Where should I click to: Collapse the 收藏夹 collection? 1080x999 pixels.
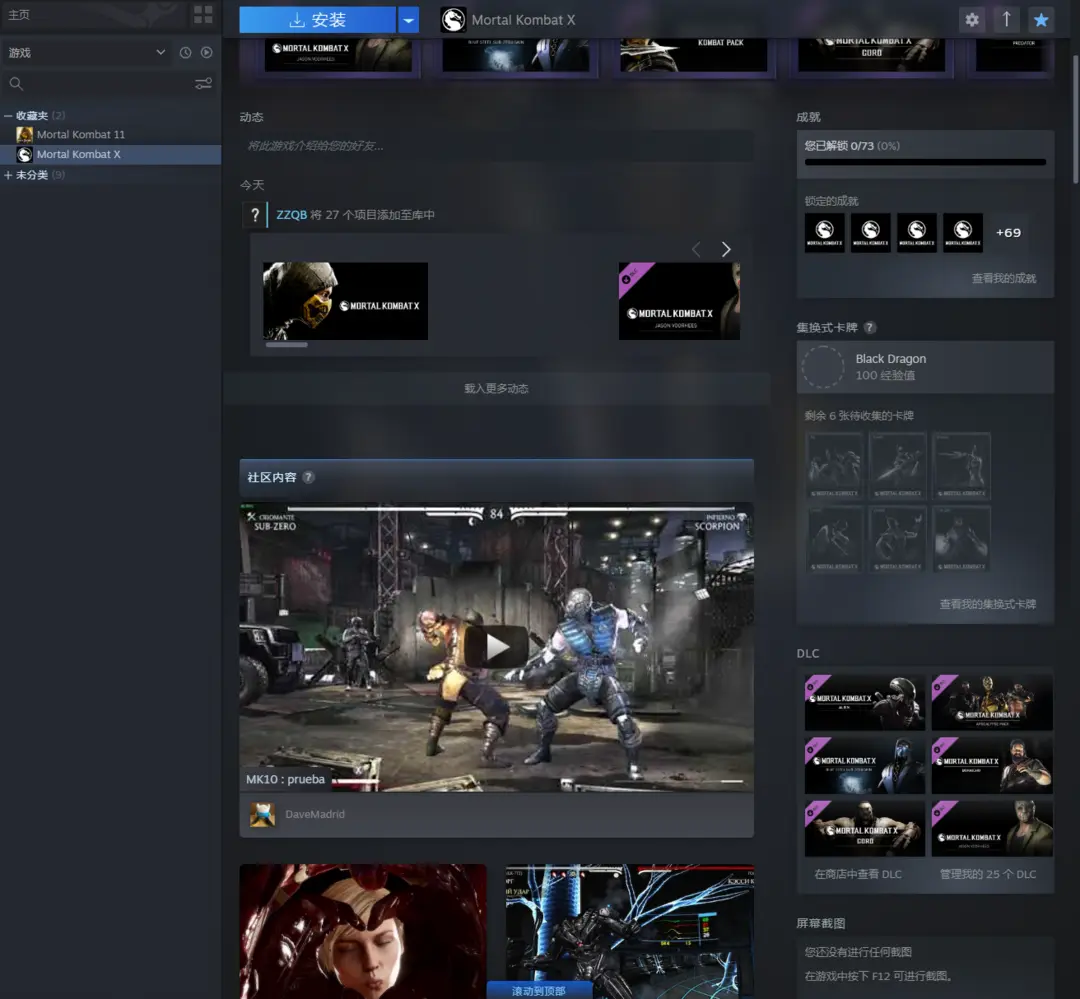[8, 116]
